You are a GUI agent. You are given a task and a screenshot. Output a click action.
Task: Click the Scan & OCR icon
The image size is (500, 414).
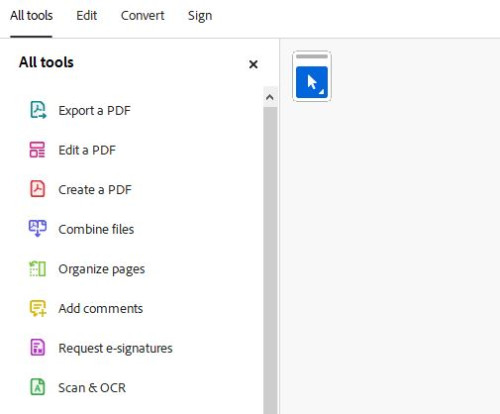[37, 387]
